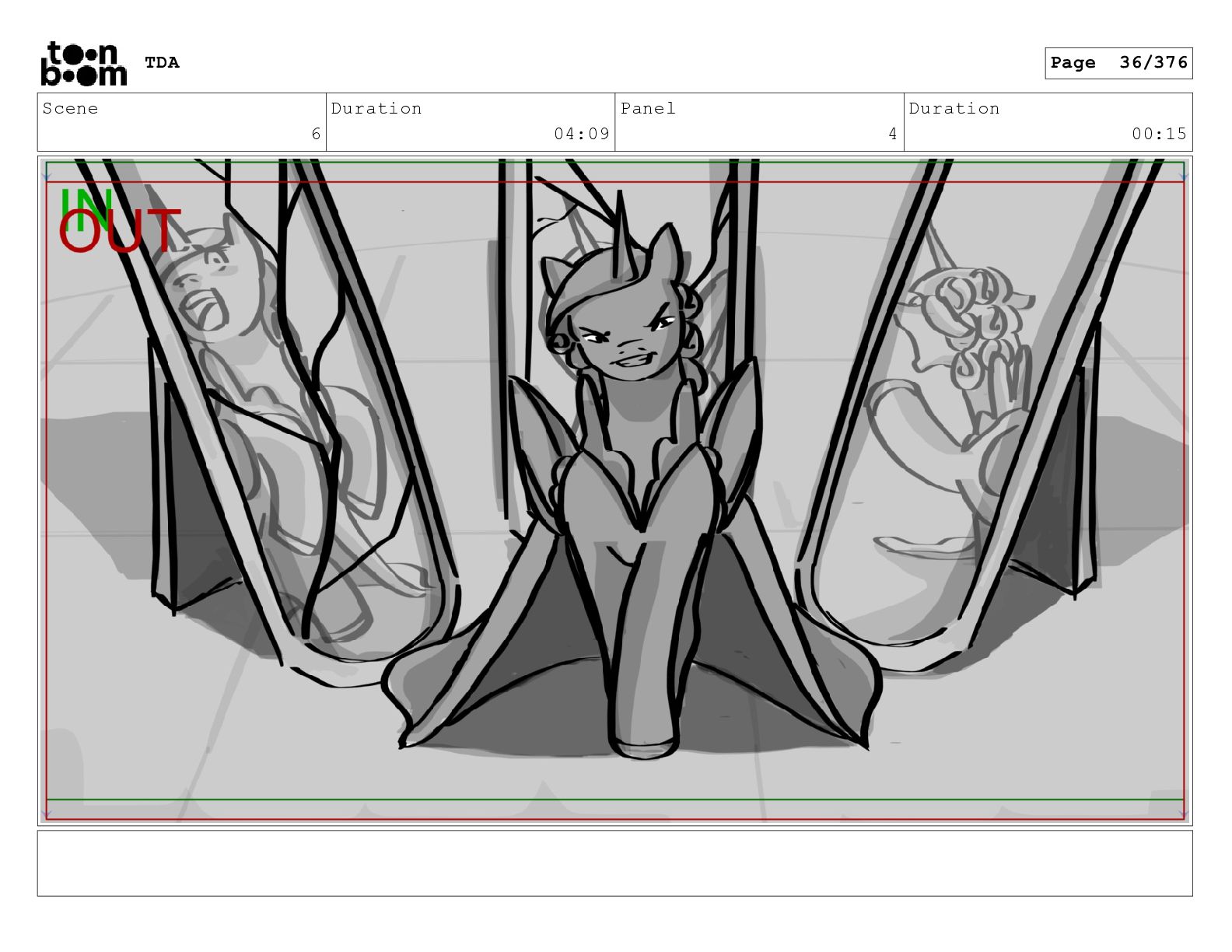This screenshot has height=952, width=1232.
Task: Click the scene Duration label
Action: [x=376, y=109]
